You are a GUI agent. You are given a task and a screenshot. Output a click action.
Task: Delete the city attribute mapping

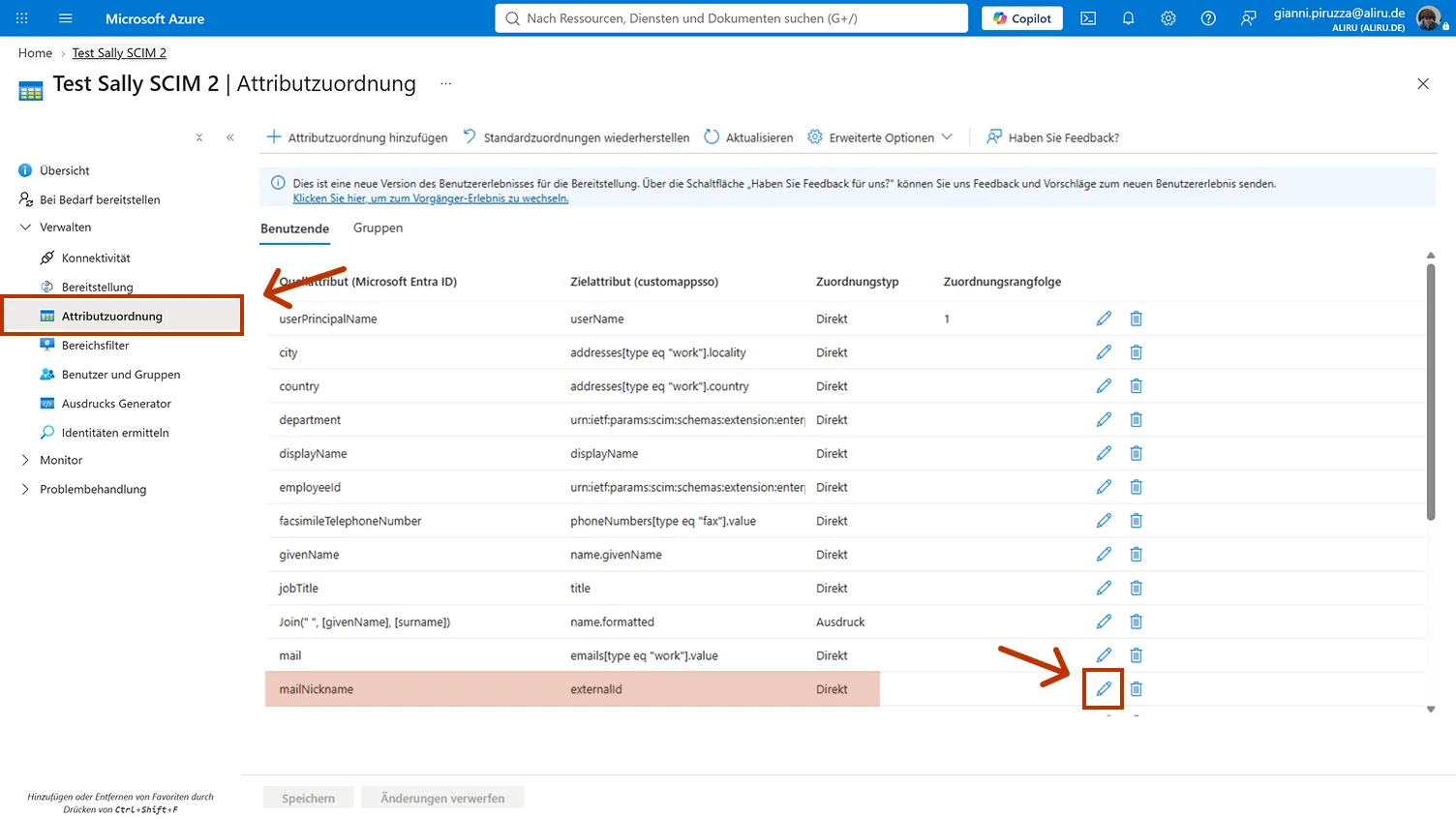[1137, 352]
